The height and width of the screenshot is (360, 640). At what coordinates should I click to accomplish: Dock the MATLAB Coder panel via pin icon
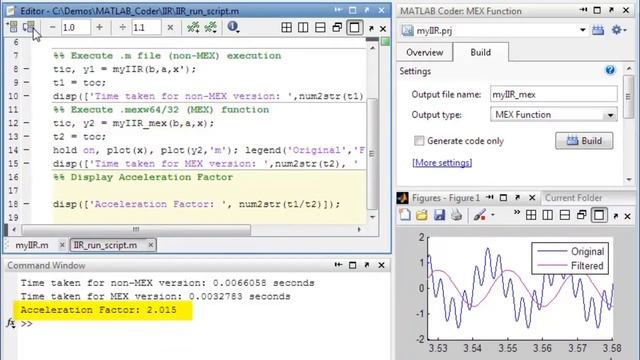tap(583, 11)
